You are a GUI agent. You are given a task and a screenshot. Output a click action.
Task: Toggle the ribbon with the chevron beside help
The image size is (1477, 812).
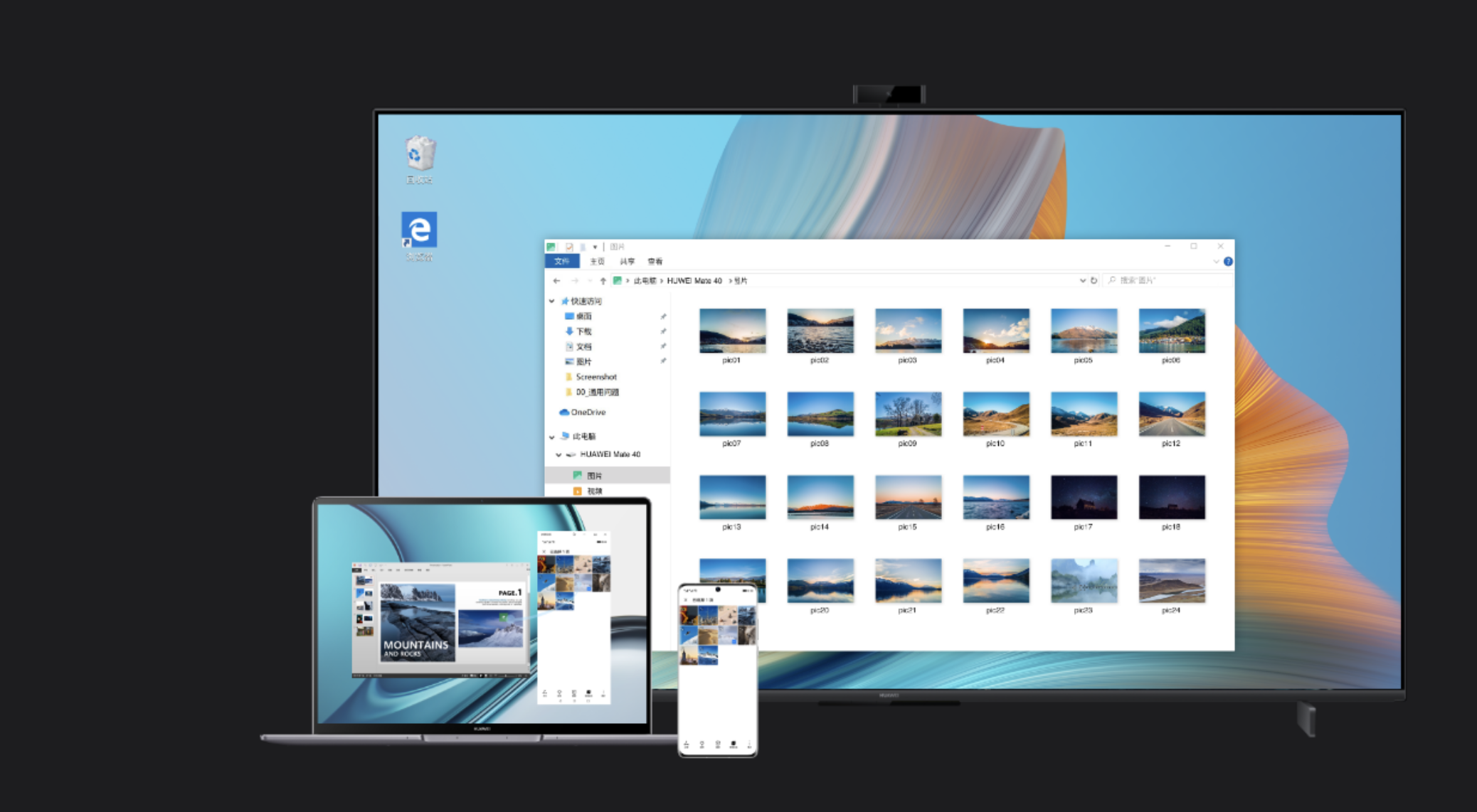(x=1216, y=262)
